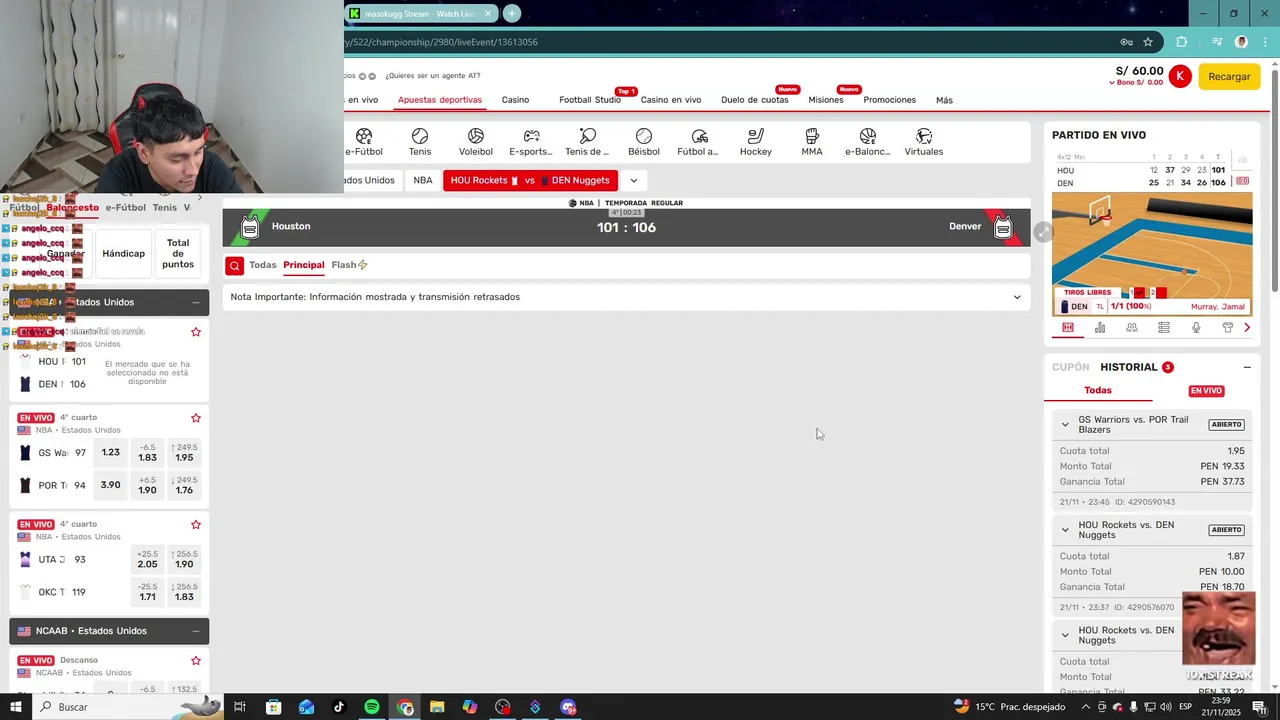
Task: Open the browser extensions puzzle icon
Action: (x=1182, y=42)
